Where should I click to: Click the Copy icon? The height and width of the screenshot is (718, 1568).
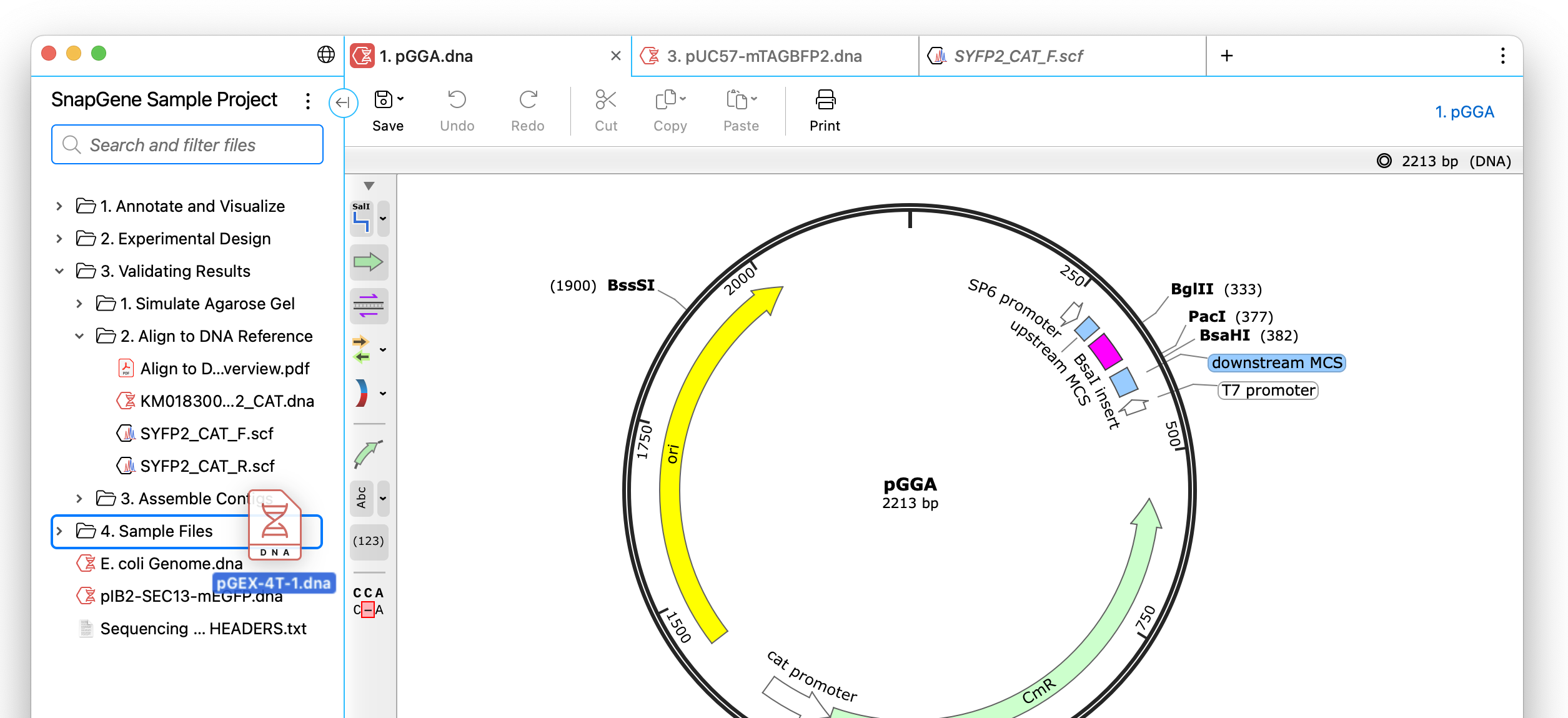click(x=665, y=99)
